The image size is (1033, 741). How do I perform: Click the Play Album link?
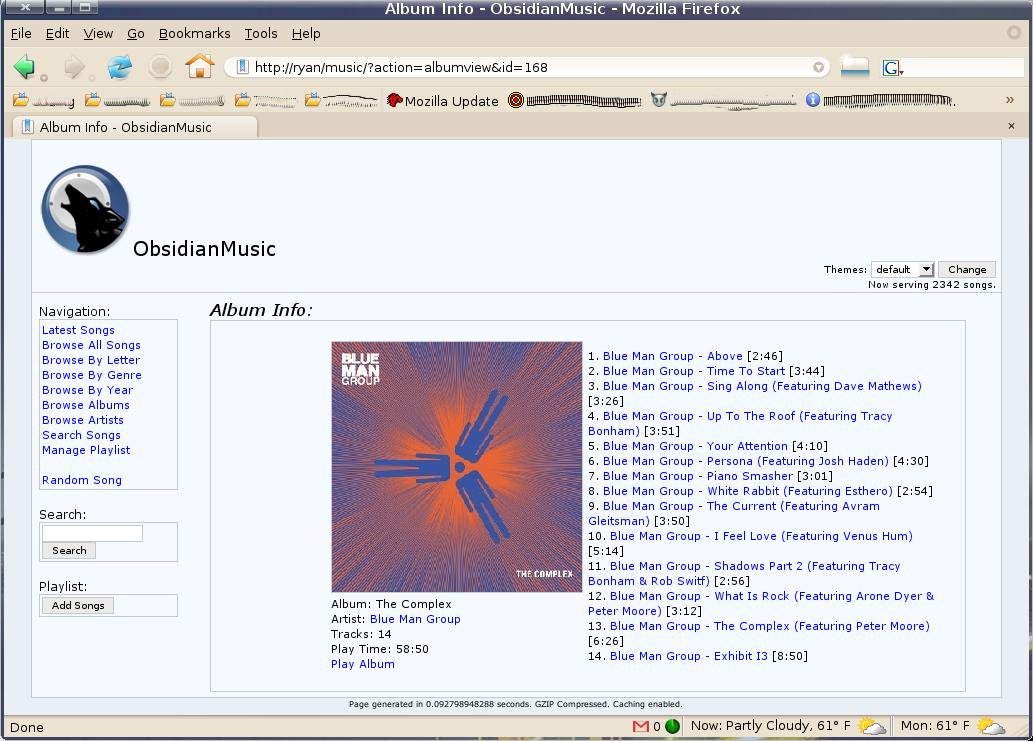click(363, 664)
